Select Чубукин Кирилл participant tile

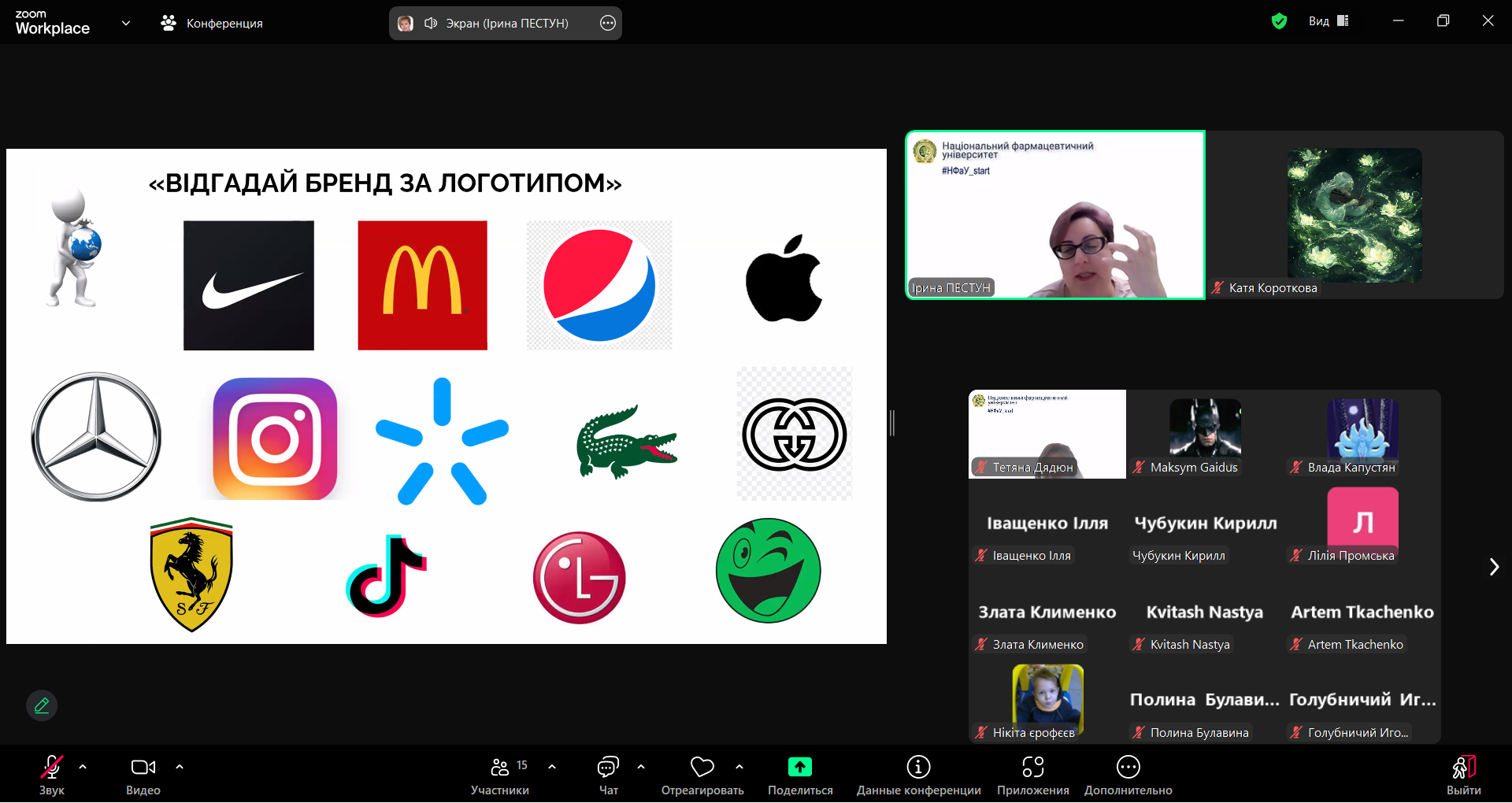tap(1205, 523)
